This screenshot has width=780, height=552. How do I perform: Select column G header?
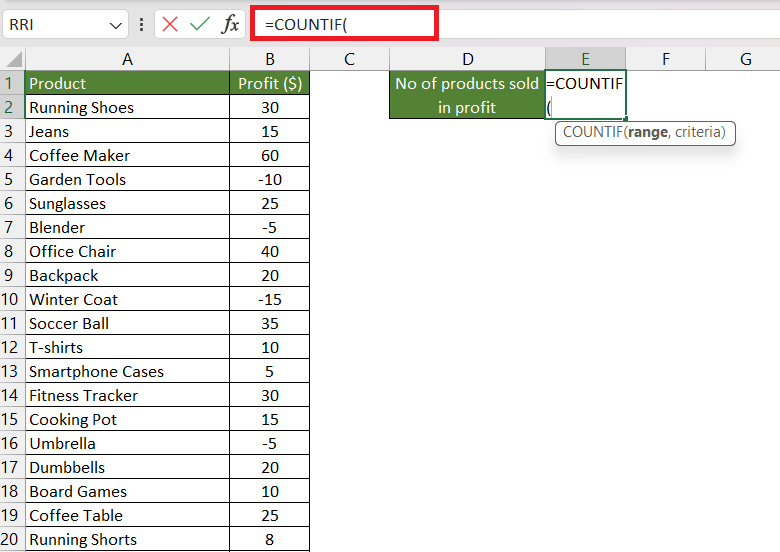coord(745,59)
